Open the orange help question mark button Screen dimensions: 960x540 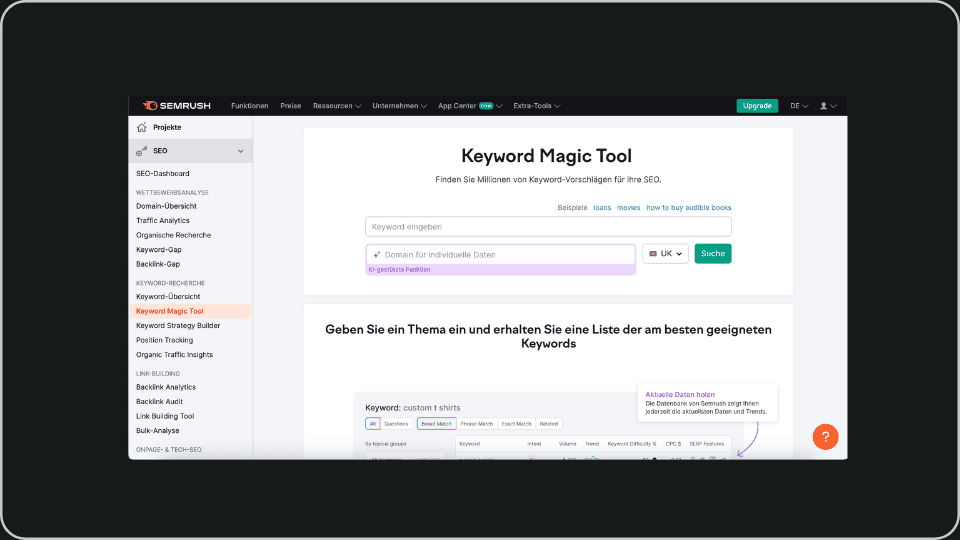[825, 437]
